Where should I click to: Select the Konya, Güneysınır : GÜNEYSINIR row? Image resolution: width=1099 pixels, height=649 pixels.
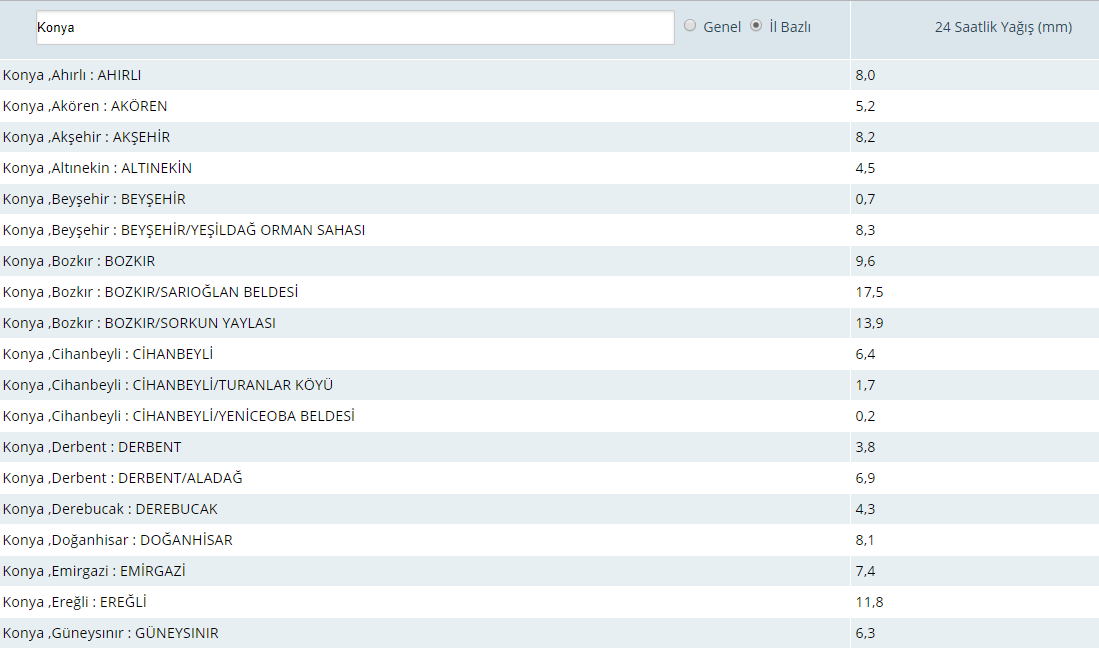(x=550, y=633)
